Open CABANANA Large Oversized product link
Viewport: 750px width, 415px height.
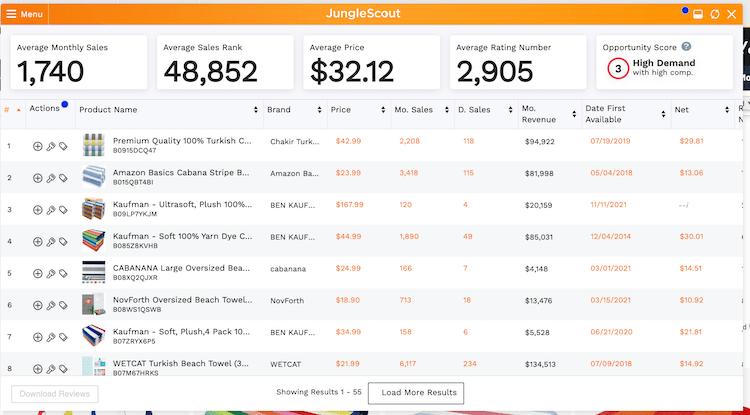click(x=181, y=268)
